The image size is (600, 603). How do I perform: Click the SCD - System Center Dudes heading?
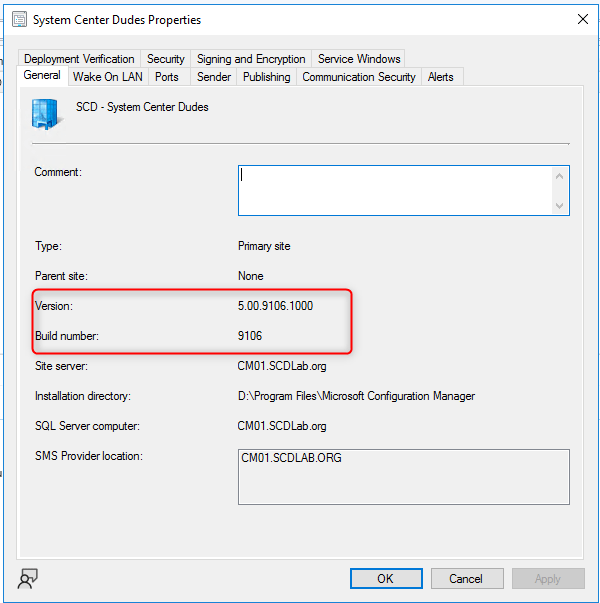coord(142,107)
